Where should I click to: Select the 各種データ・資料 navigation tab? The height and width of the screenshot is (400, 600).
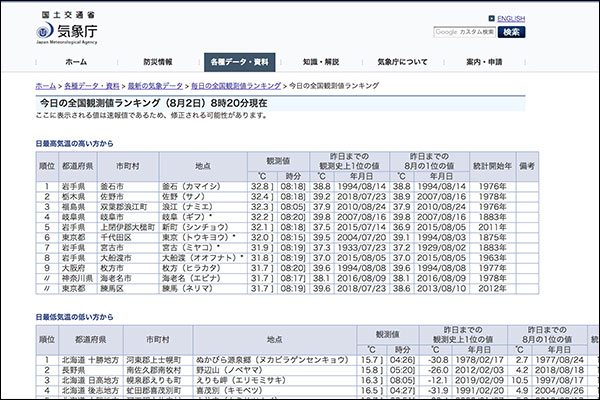click(241, 62)
